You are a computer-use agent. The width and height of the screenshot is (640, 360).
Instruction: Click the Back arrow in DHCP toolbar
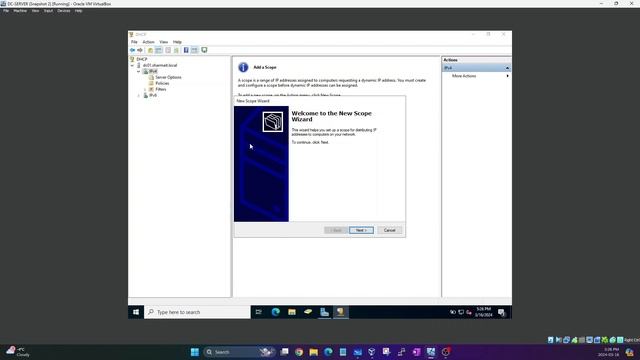pyautogui.click(x=133, y=50)
